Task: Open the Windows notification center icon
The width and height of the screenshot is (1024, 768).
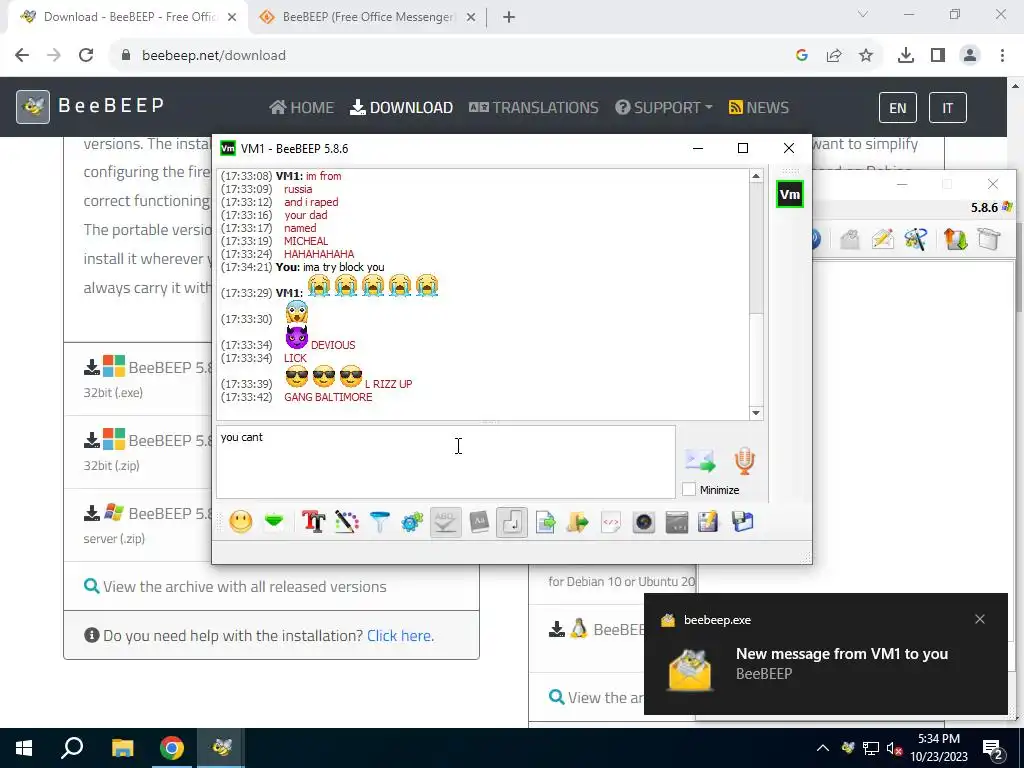Action: tap(993, 749)
